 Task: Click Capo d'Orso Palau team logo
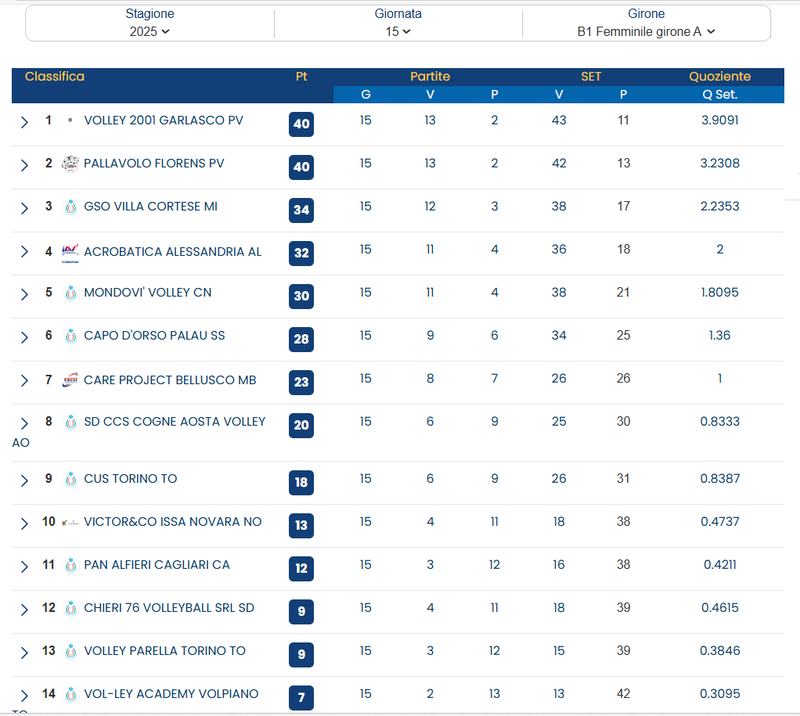click(70, 336)
